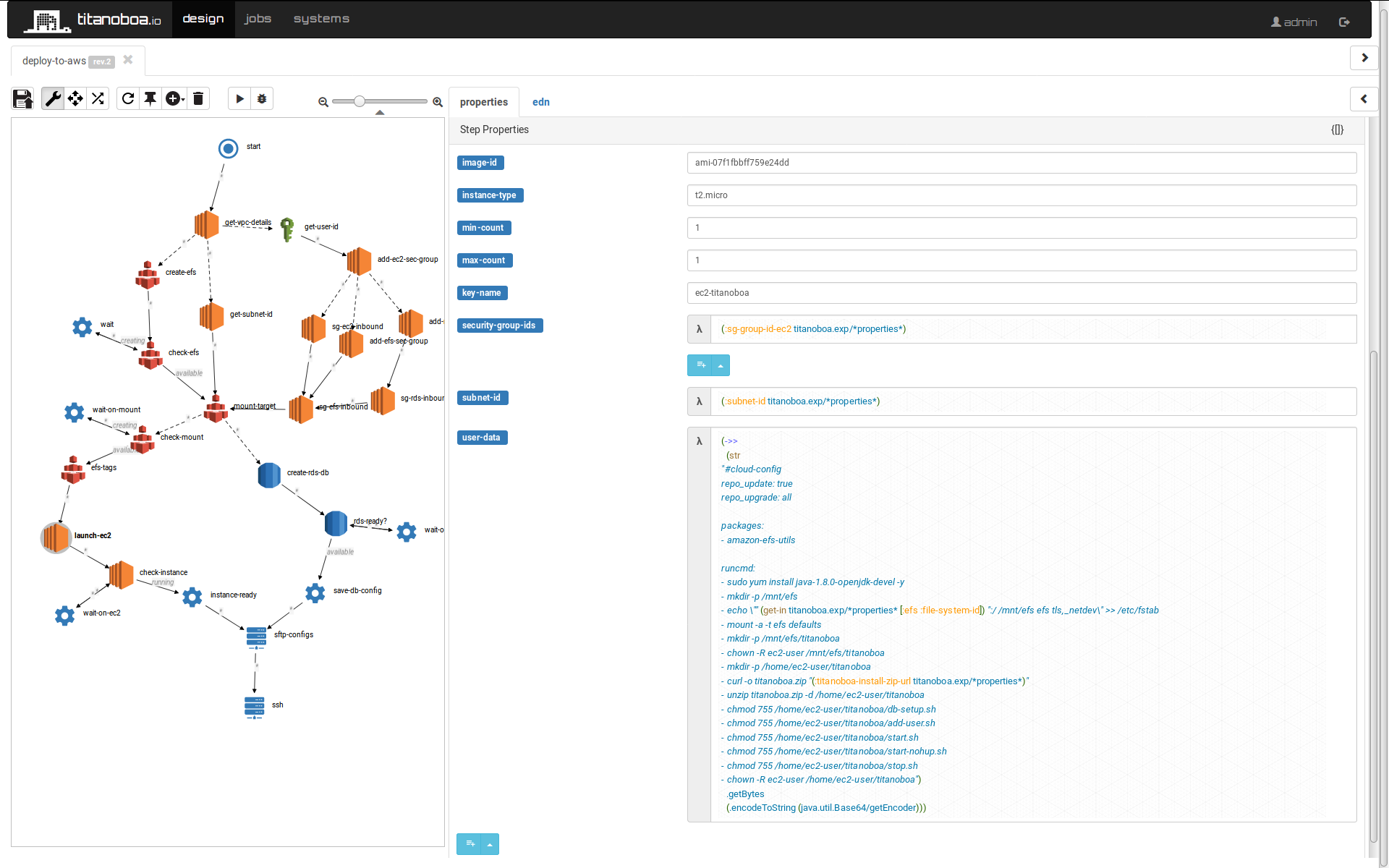This screenshot has width=1389, height=868.
Task: Switch to the edn tab
Action: coord(540,102)
